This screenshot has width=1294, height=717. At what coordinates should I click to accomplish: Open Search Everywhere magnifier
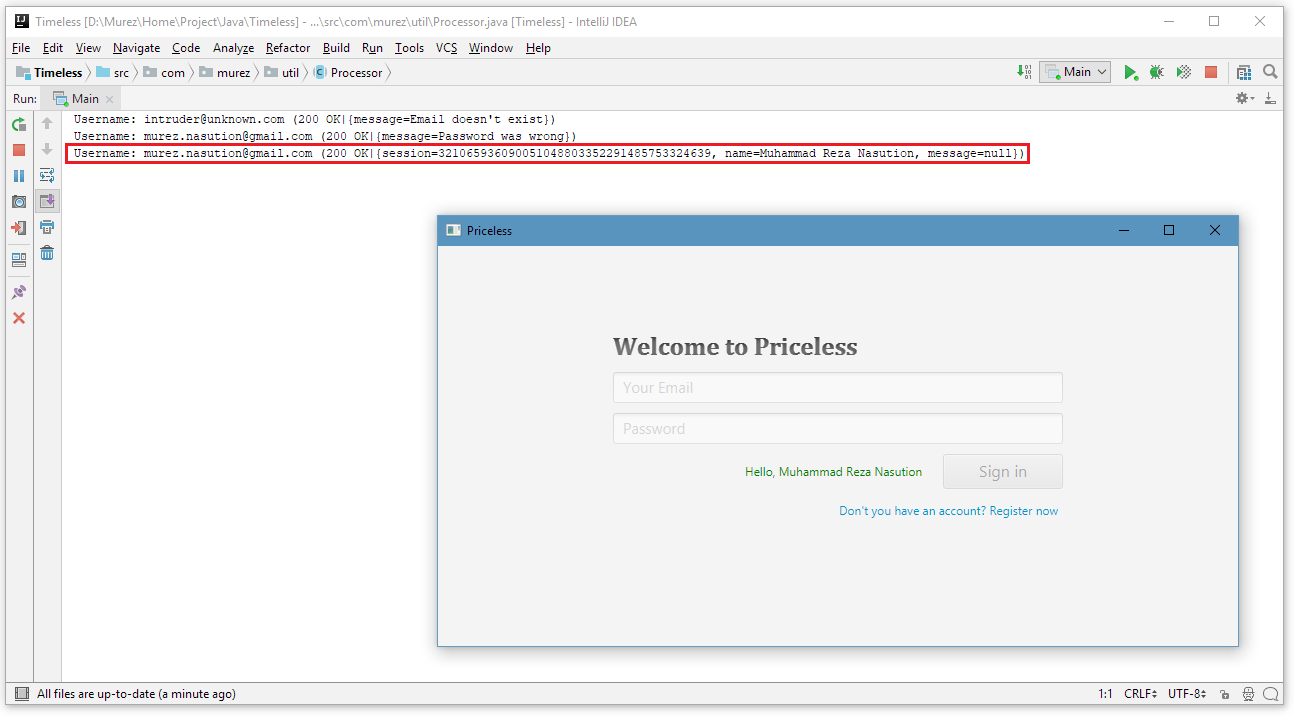[1270, 72]
